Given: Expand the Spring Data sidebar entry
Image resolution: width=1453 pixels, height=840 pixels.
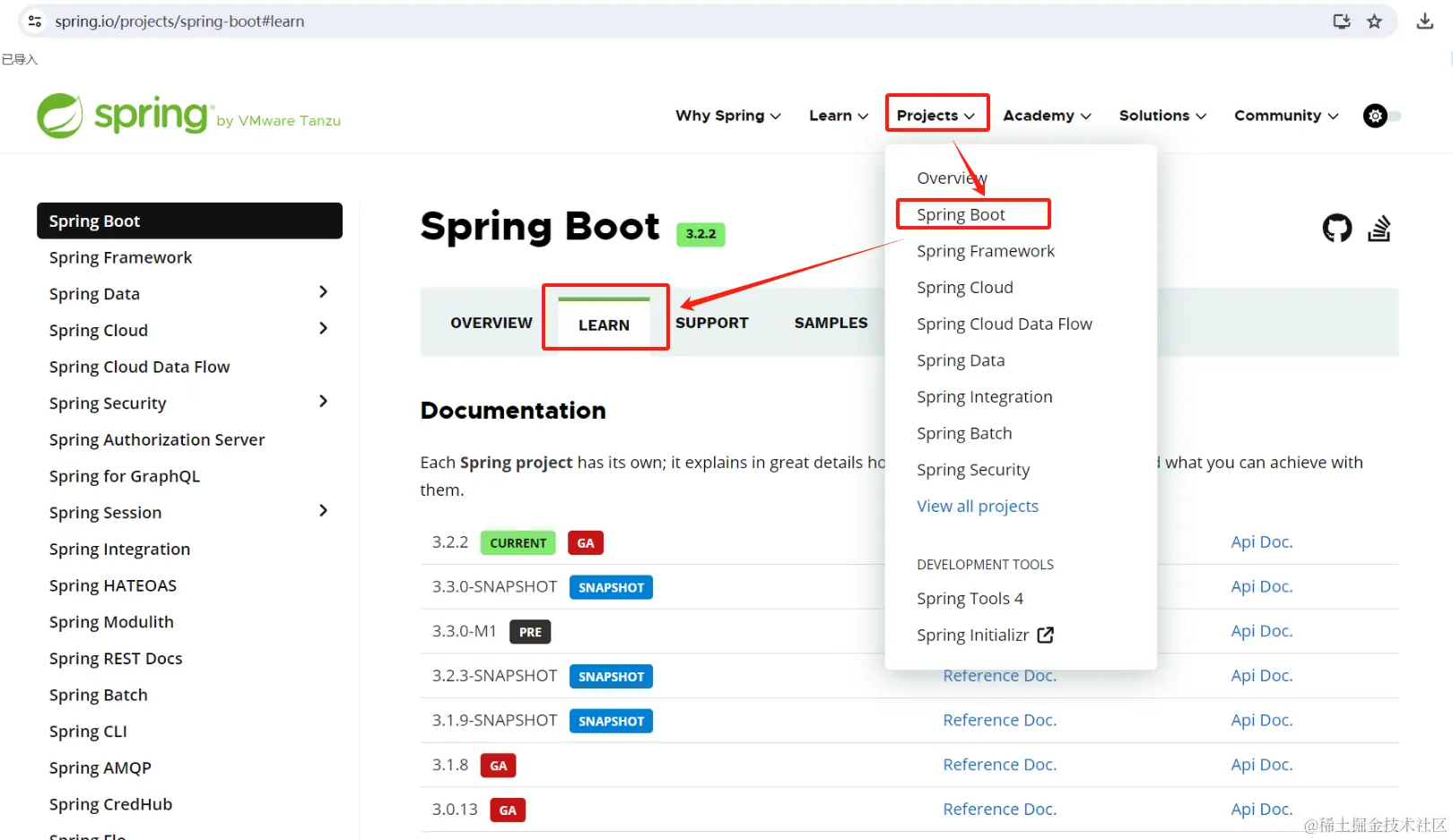Looking at the screenshot, I should pos(323,292).
